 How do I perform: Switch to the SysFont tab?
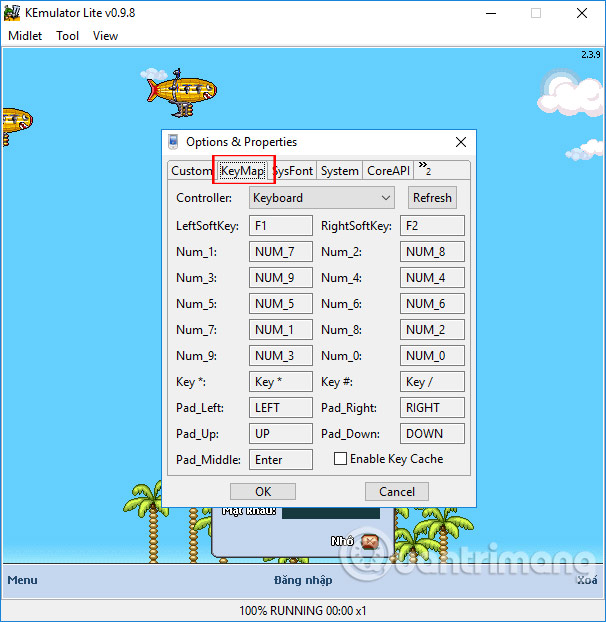click(294, 171)
